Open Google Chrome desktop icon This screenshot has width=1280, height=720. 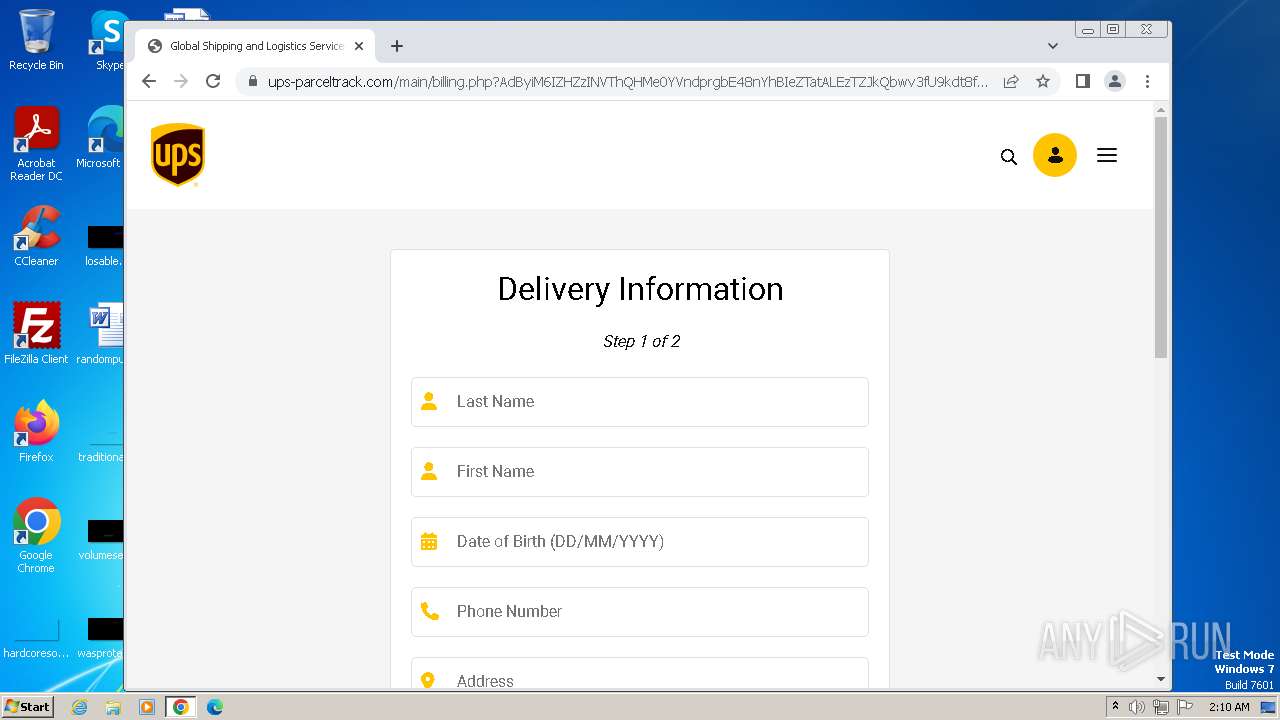point(36,536)
